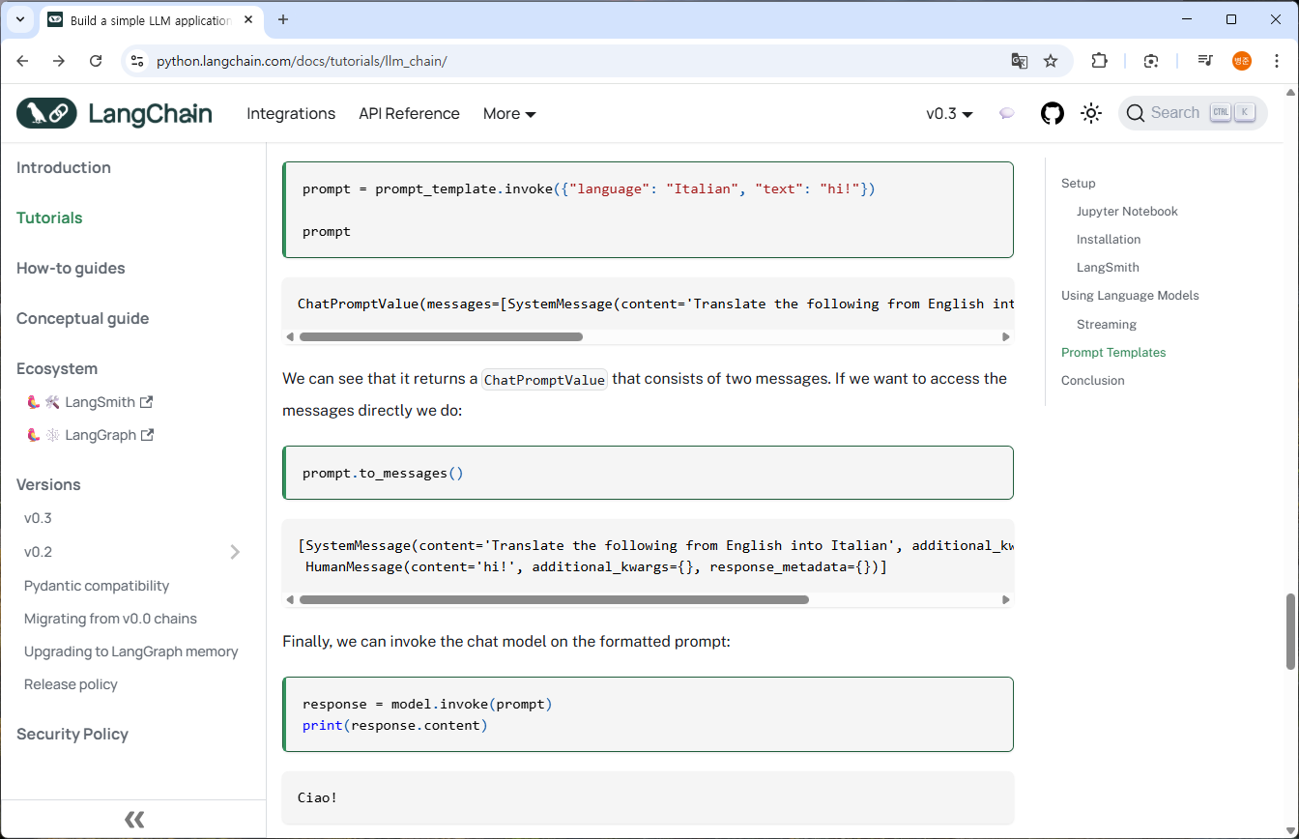Open the translate page icon
1299x839 pixels.
(1019, 61)
